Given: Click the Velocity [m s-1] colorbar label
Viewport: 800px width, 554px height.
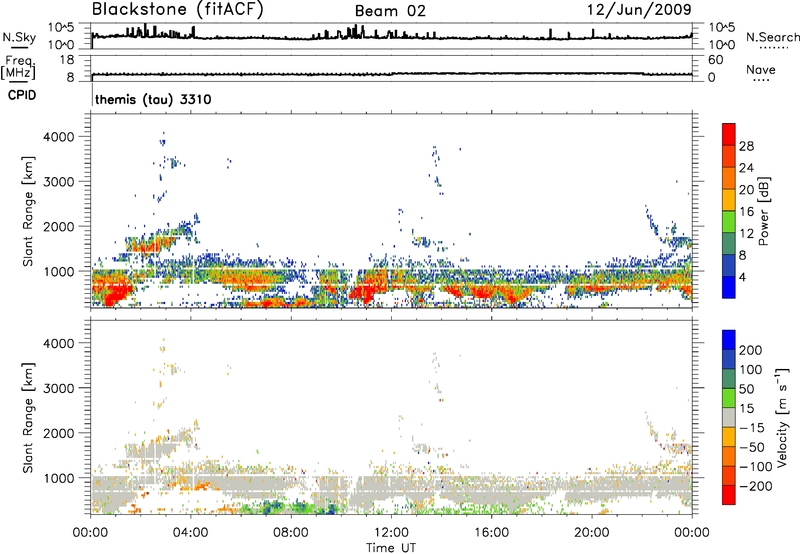Looking at the screenshot, I should point(781,418).
